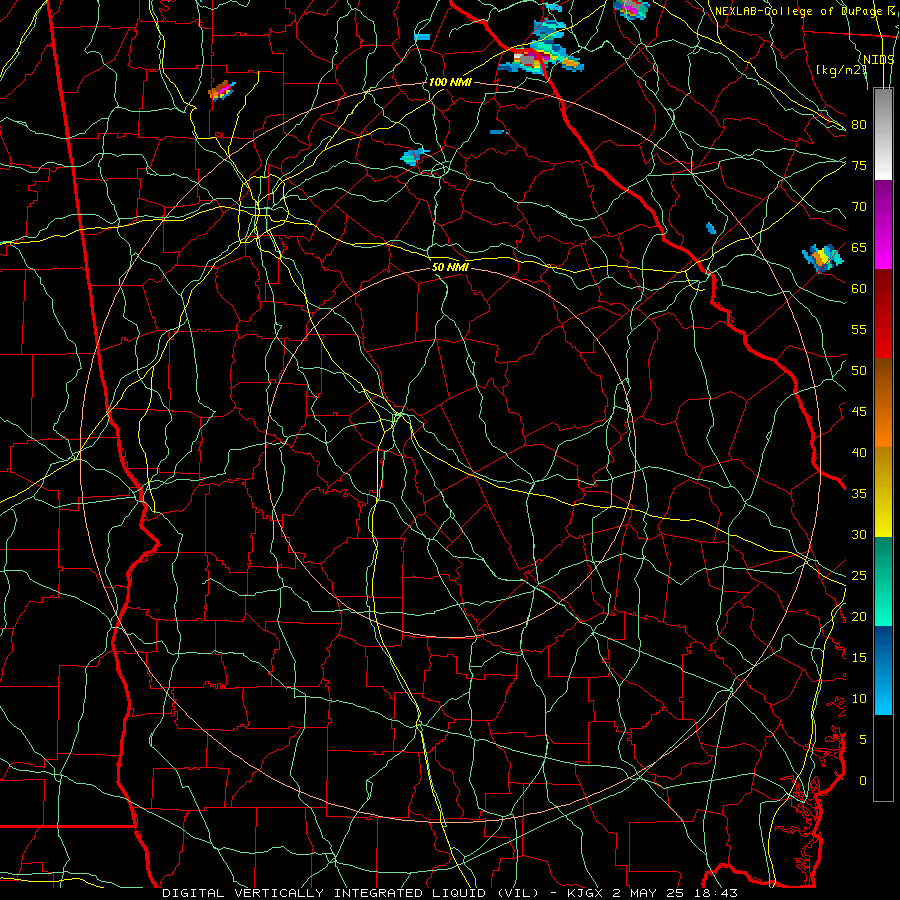Click the NIDS label above the scale
900x900 pixels.
879,60
